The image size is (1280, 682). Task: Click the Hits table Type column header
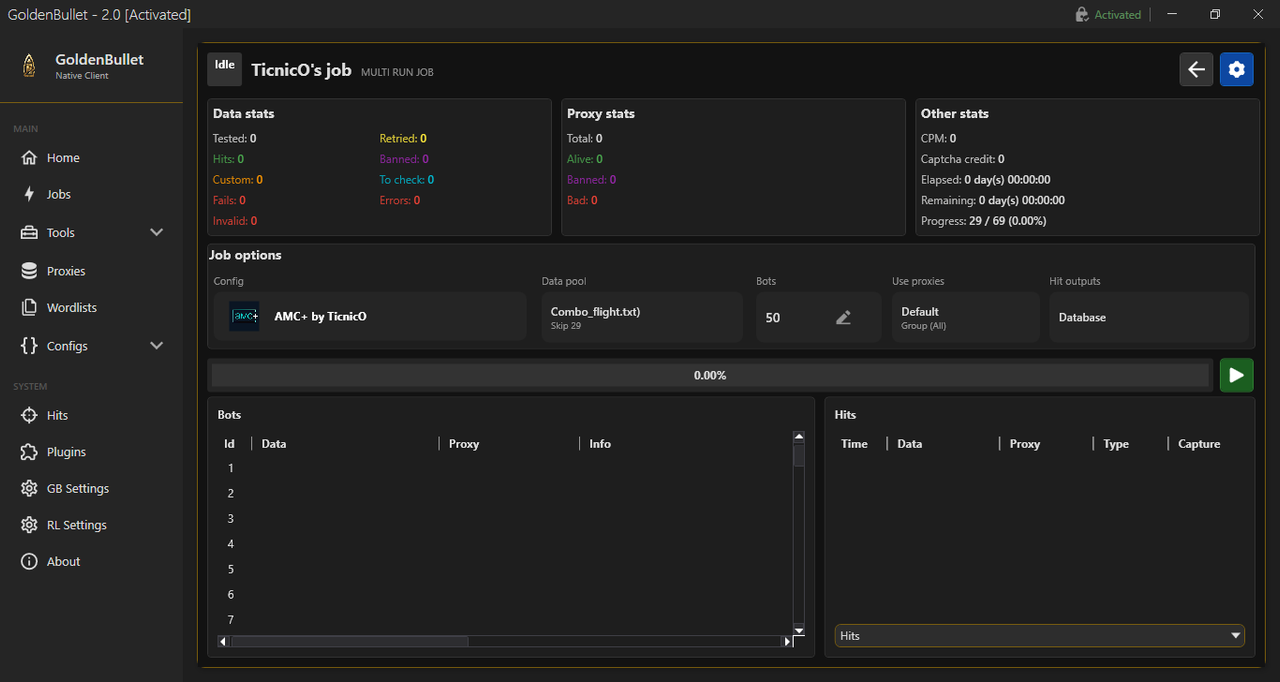tap(1116, 444)
